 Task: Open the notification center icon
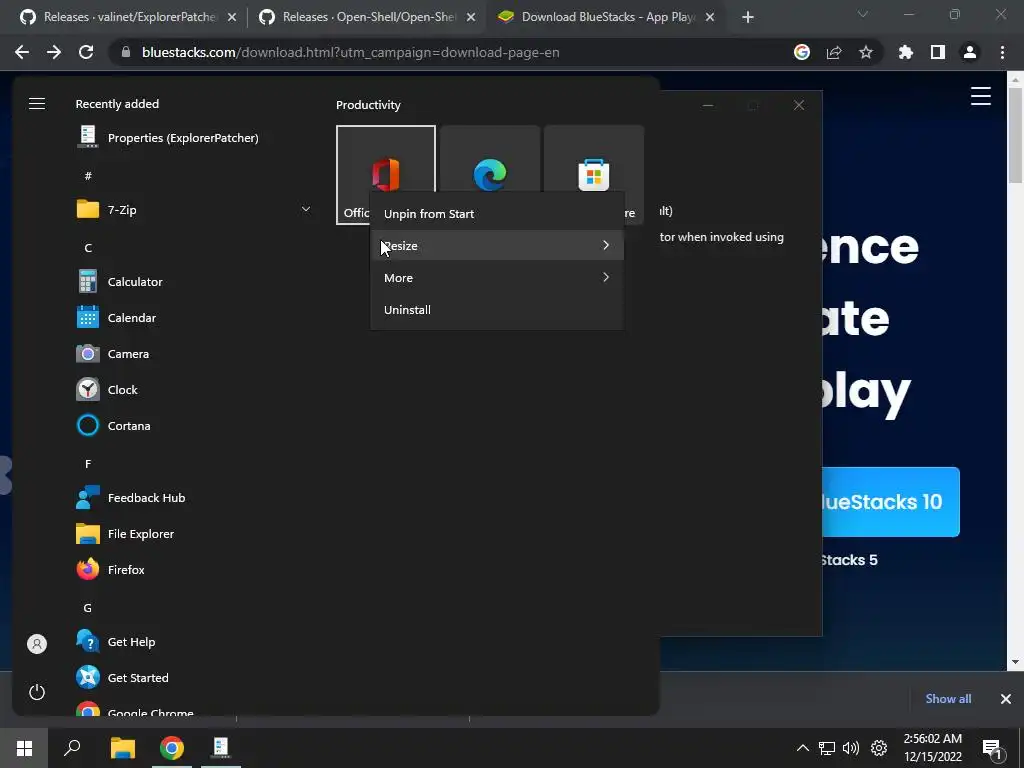coord(993,749)
